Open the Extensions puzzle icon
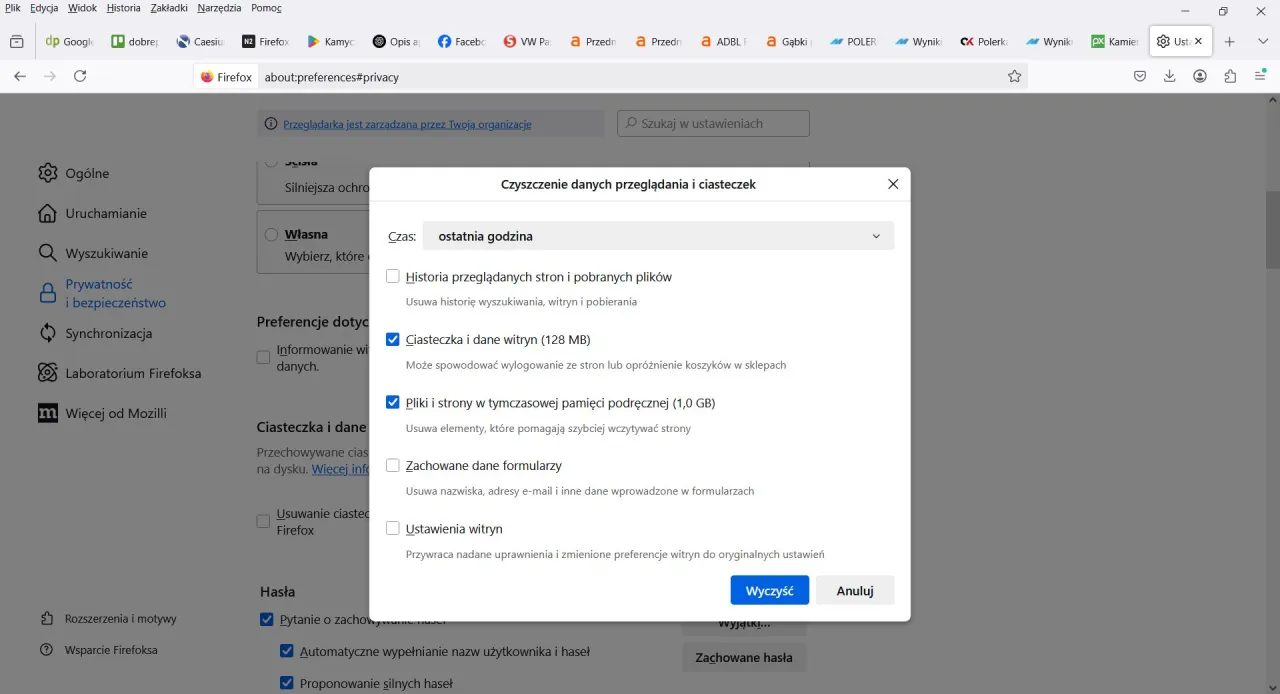The image size is (1280, 694). pos(1230,76)
